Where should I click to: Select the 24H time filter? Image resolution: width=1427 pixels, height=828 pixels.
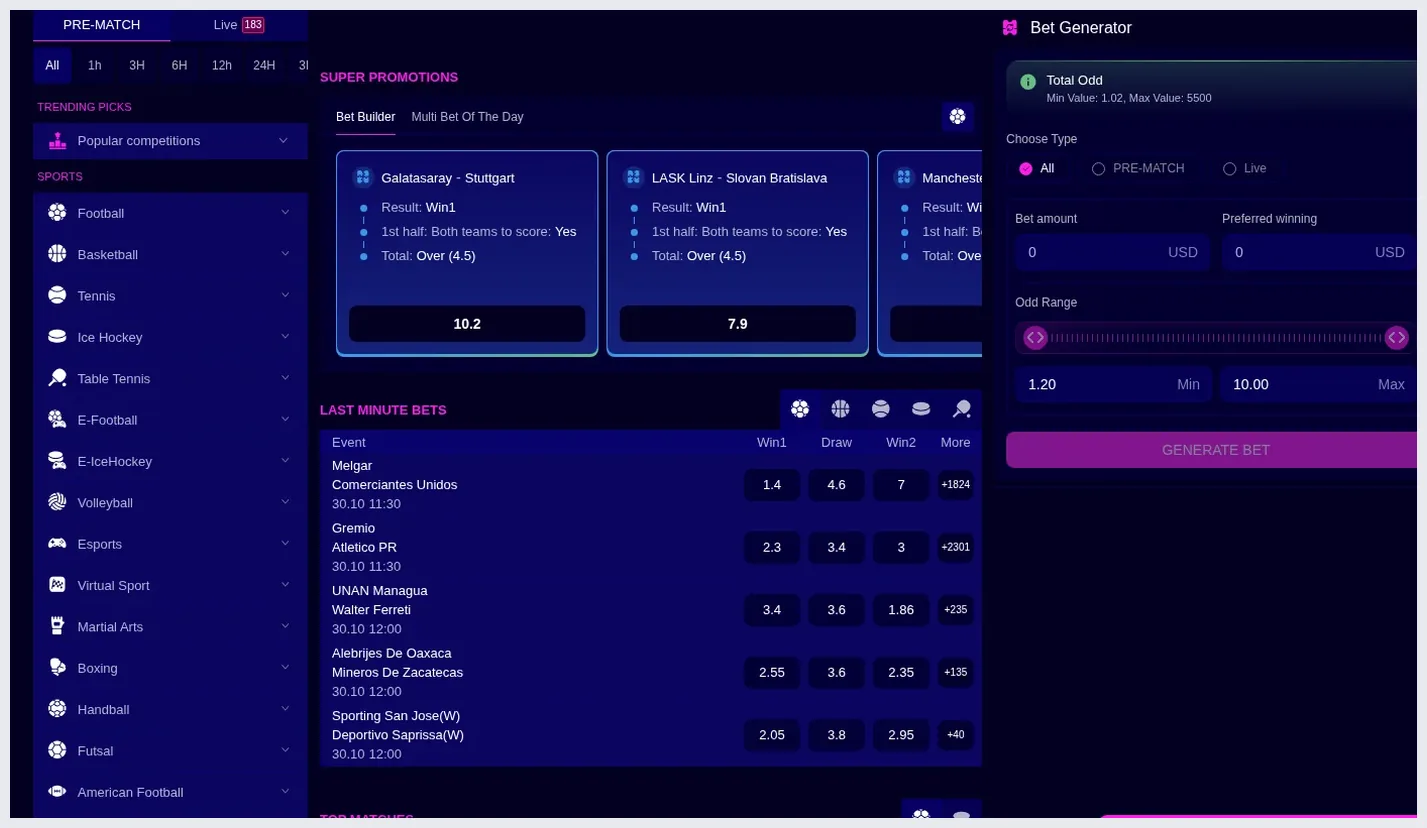[264, 66]
